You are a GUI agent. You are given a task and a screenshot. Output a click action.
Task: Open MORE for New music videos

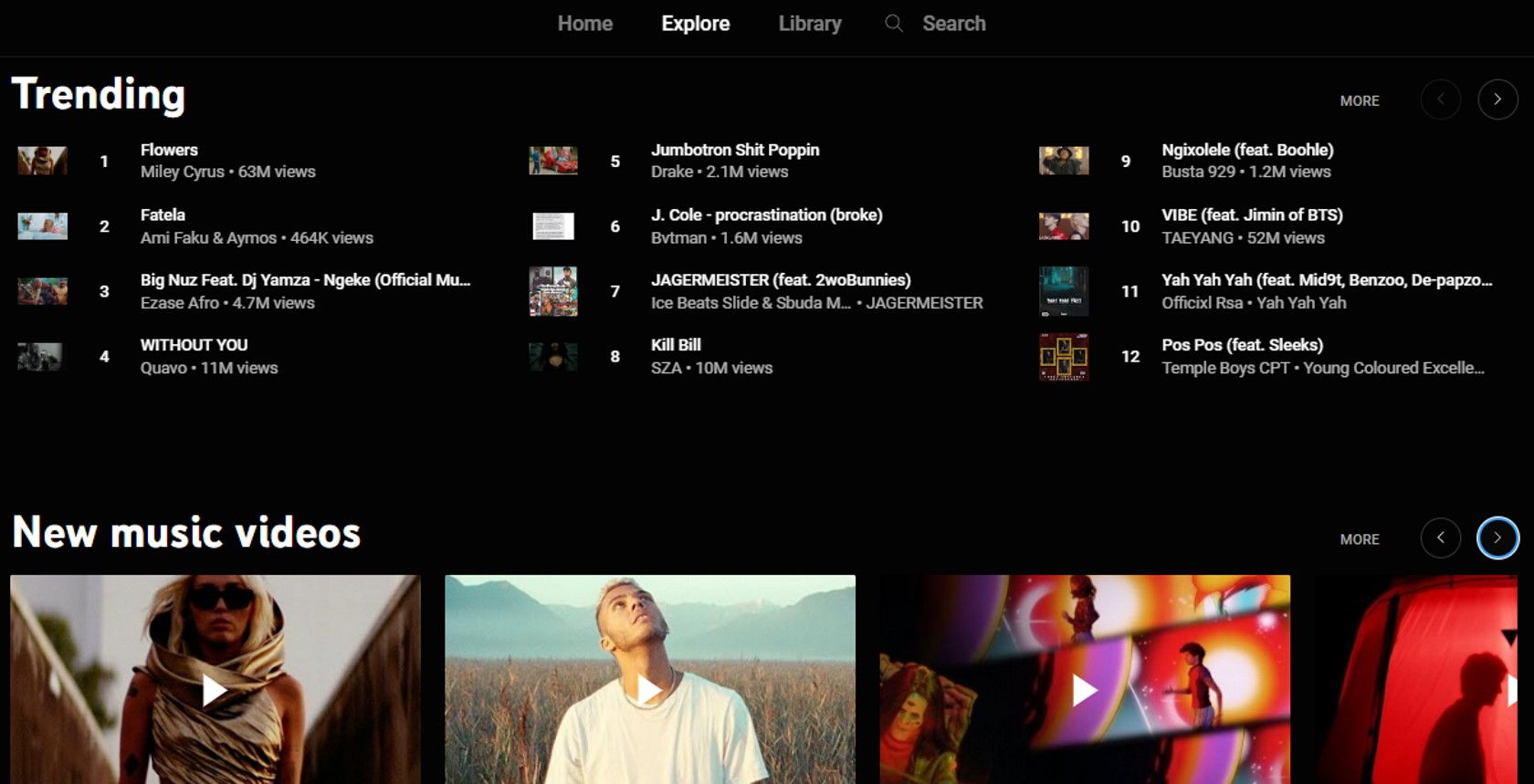coord(1360,539)
